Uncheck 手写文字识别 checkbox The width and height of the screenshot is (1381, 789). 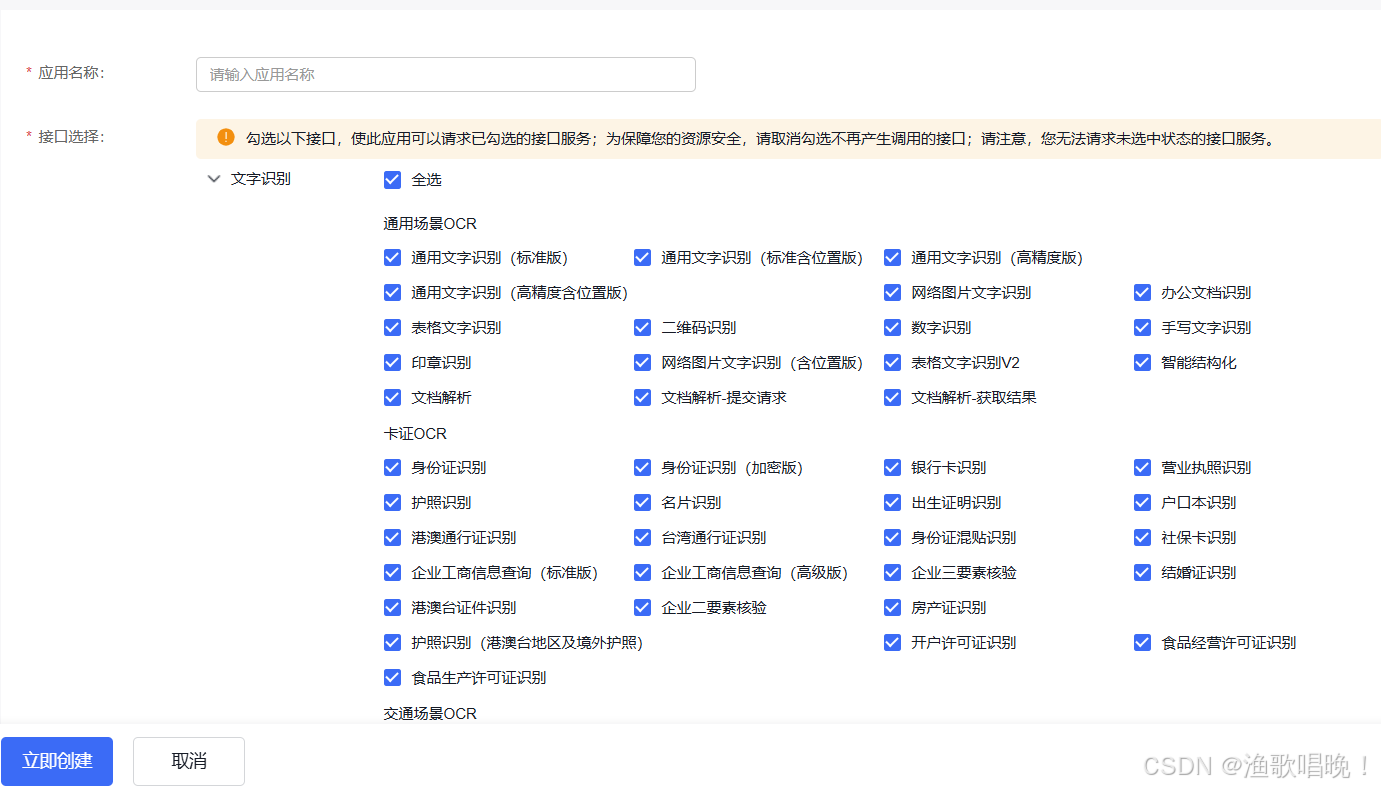point(1142,327)
